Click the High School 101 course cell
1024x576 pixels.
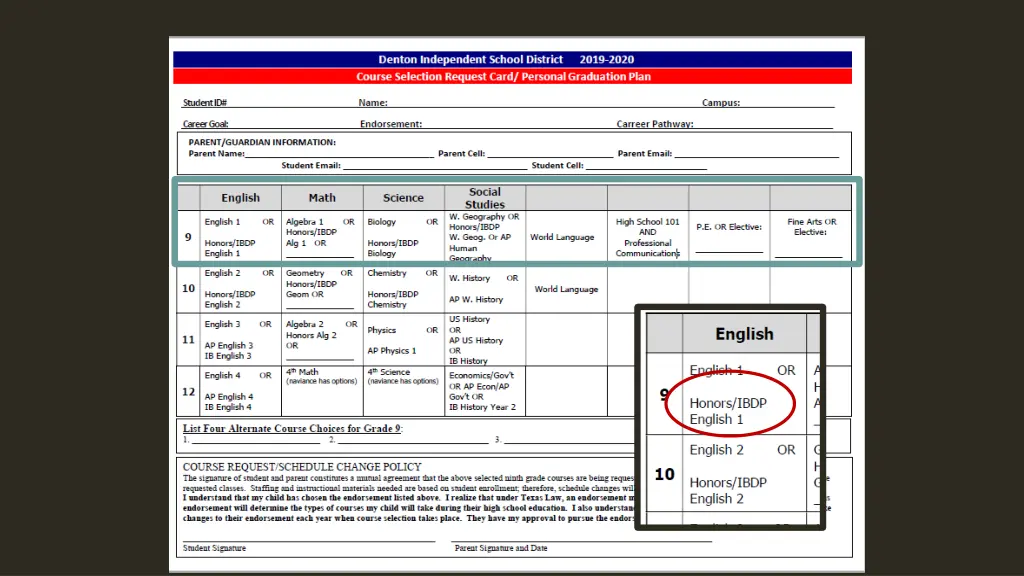(x=647, y=237)
